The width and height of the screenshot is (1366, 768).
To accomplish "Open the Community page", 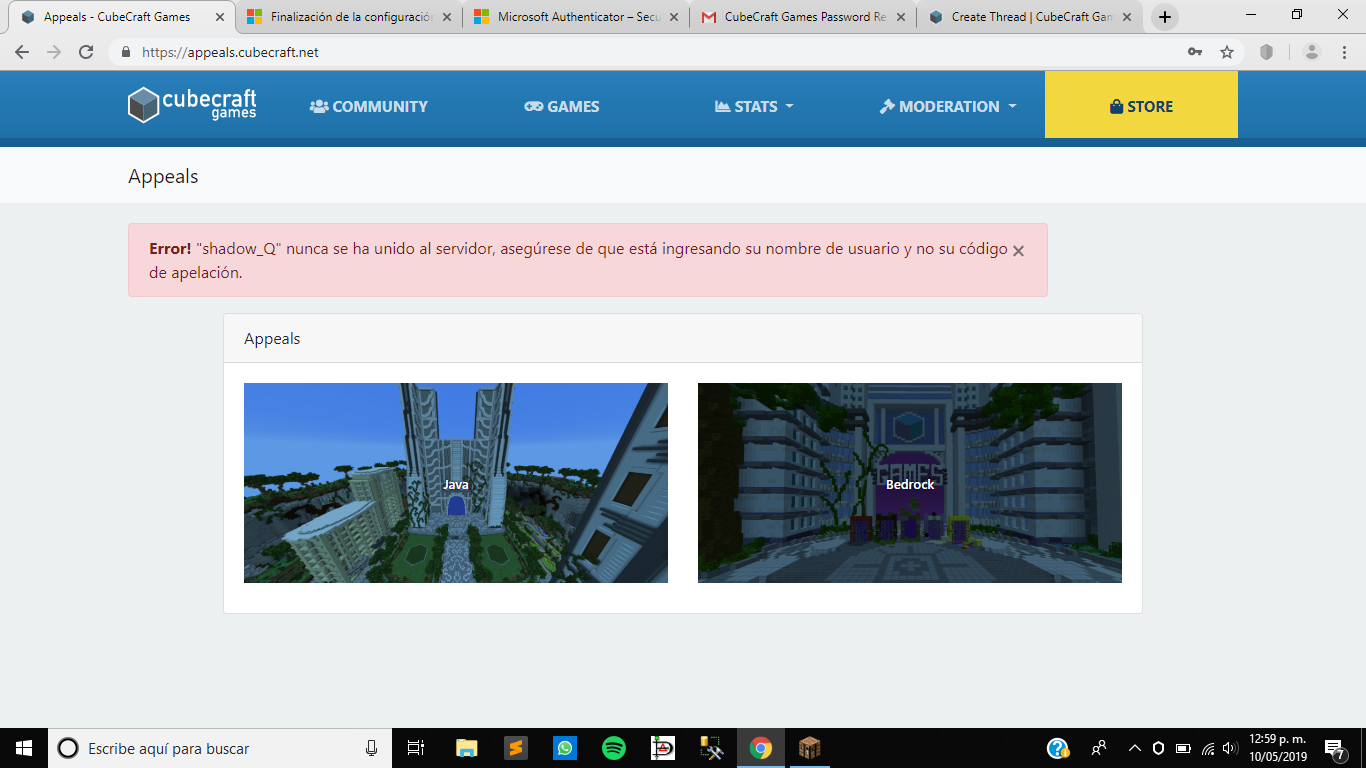I will (369, 106).
